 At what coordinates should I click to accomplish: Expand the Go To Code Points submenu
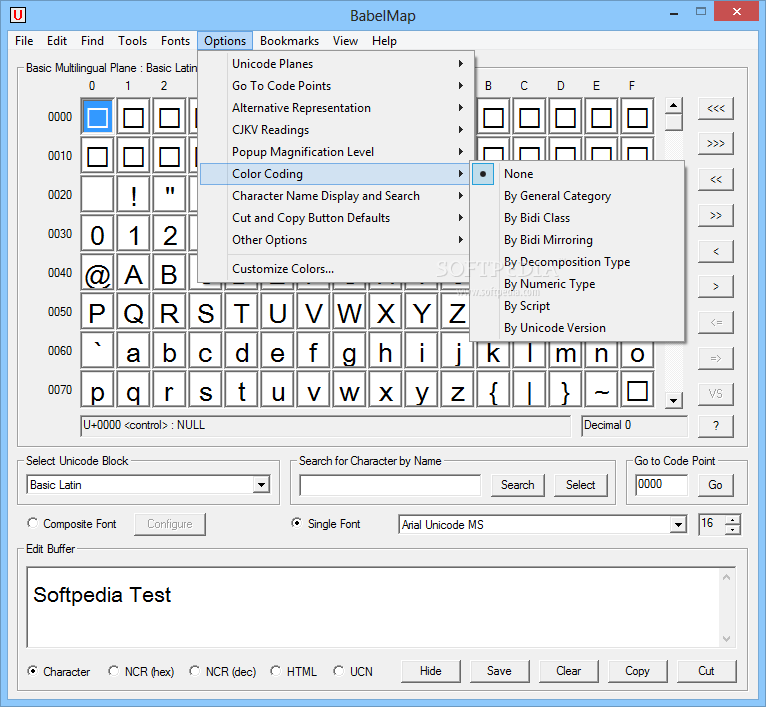click(337, 86)
